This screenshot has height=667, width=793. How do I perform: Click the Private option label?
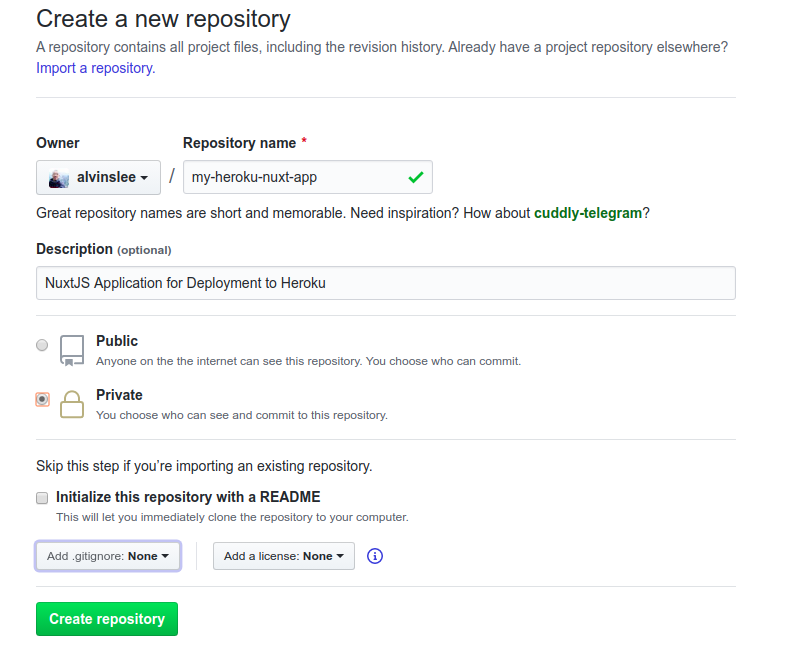coord(119,395)
